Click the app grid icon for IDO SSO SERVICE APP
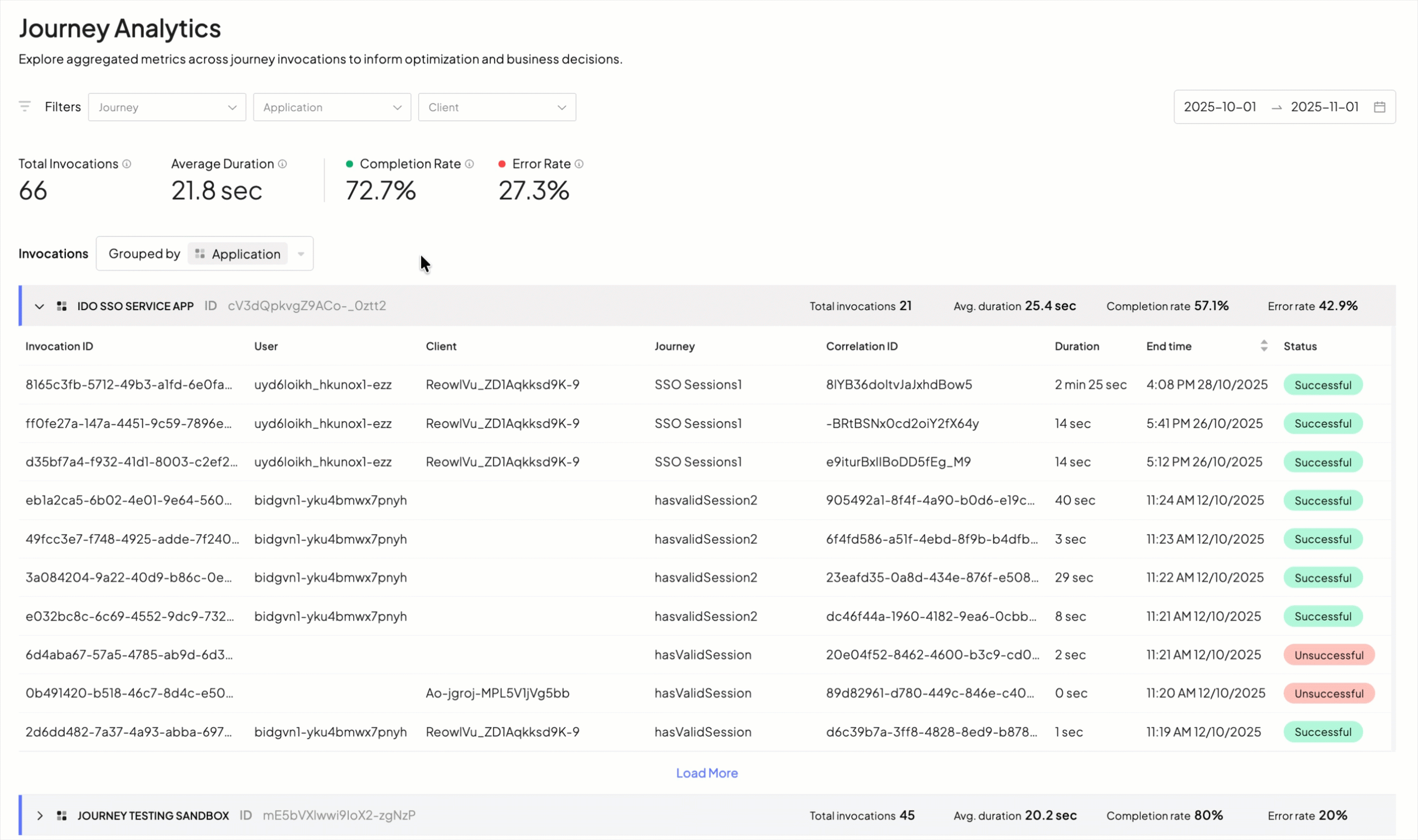This screenshot has width=1418, height=840. click(63, 306)
